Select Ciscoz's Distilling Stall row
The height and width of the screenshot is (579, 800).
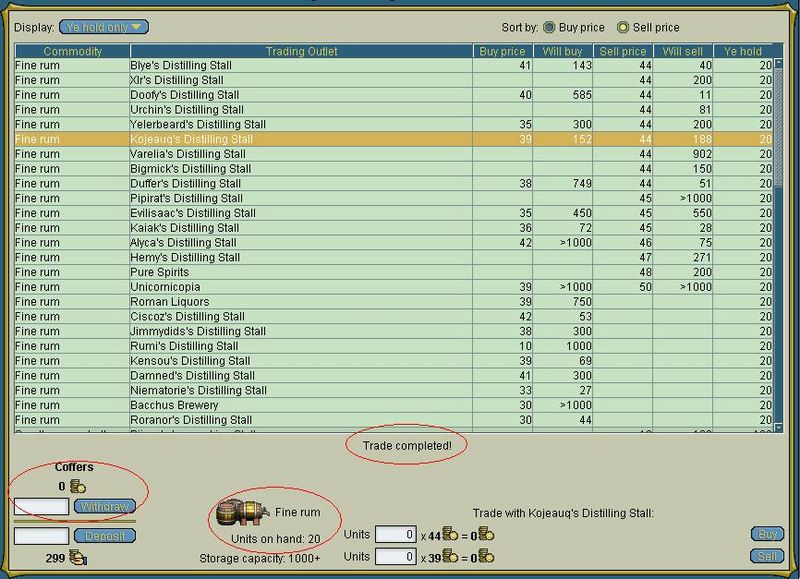(394, 317)
